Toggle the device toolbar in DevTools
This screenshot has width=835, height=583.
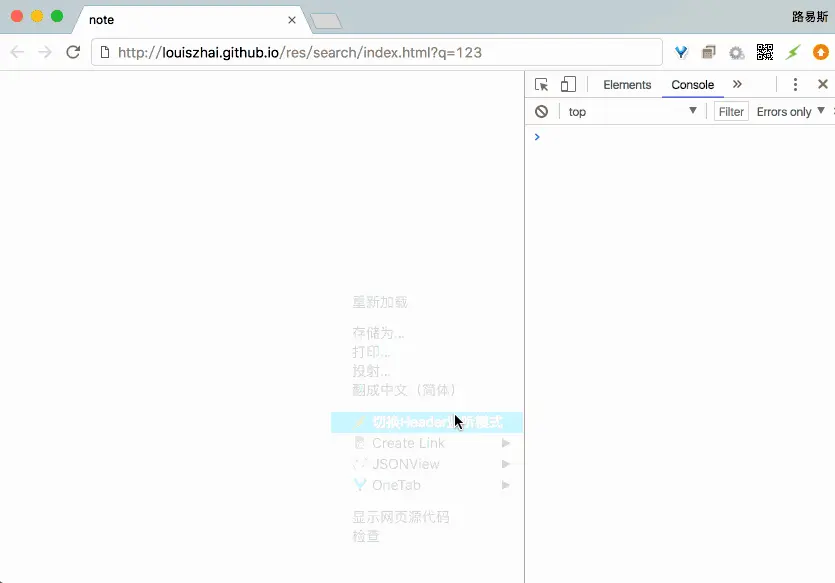[567, 85]
